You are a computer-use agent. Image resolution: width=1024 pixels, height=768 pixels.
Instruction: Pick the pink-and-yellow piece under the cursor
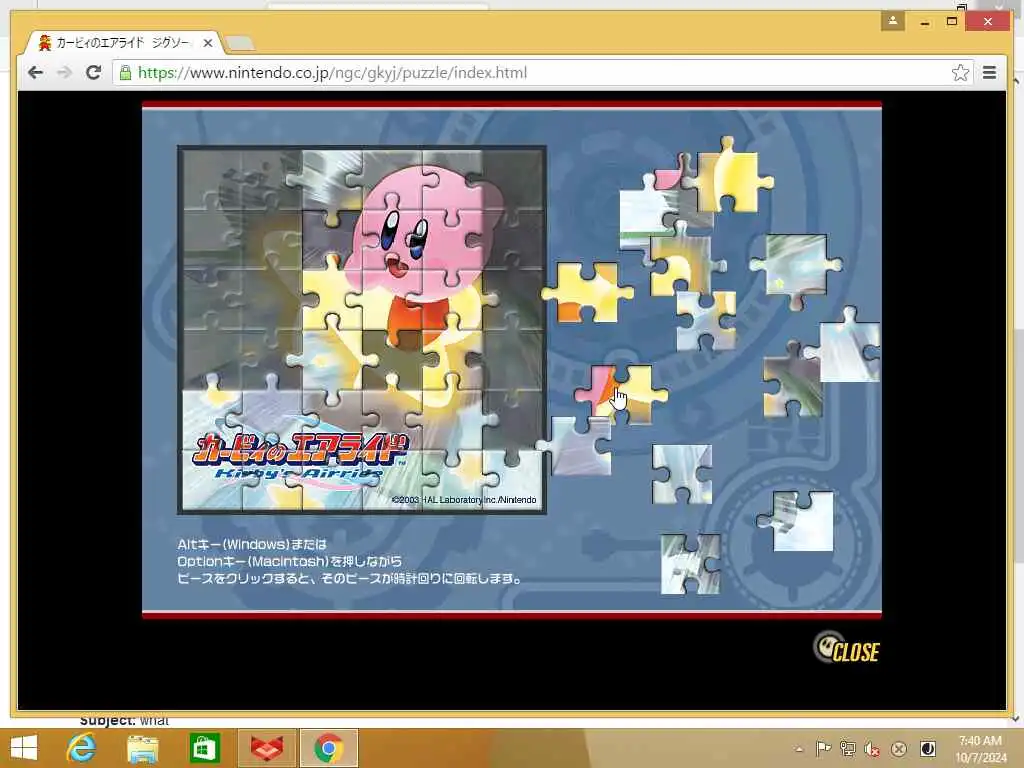(620, 394)
